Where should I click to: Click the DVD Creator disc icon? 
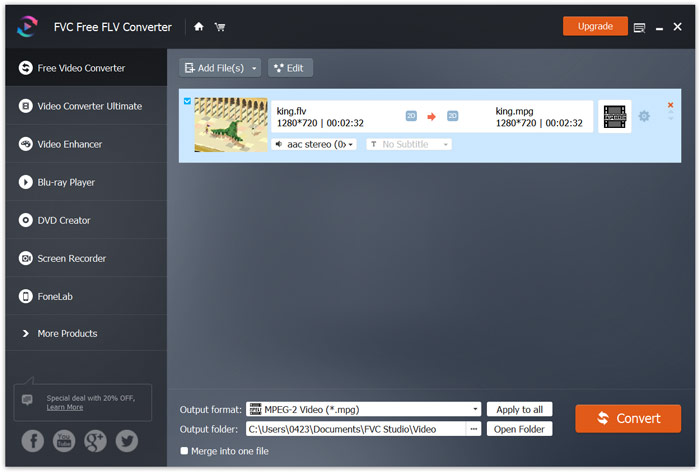[x=25, y=220]
